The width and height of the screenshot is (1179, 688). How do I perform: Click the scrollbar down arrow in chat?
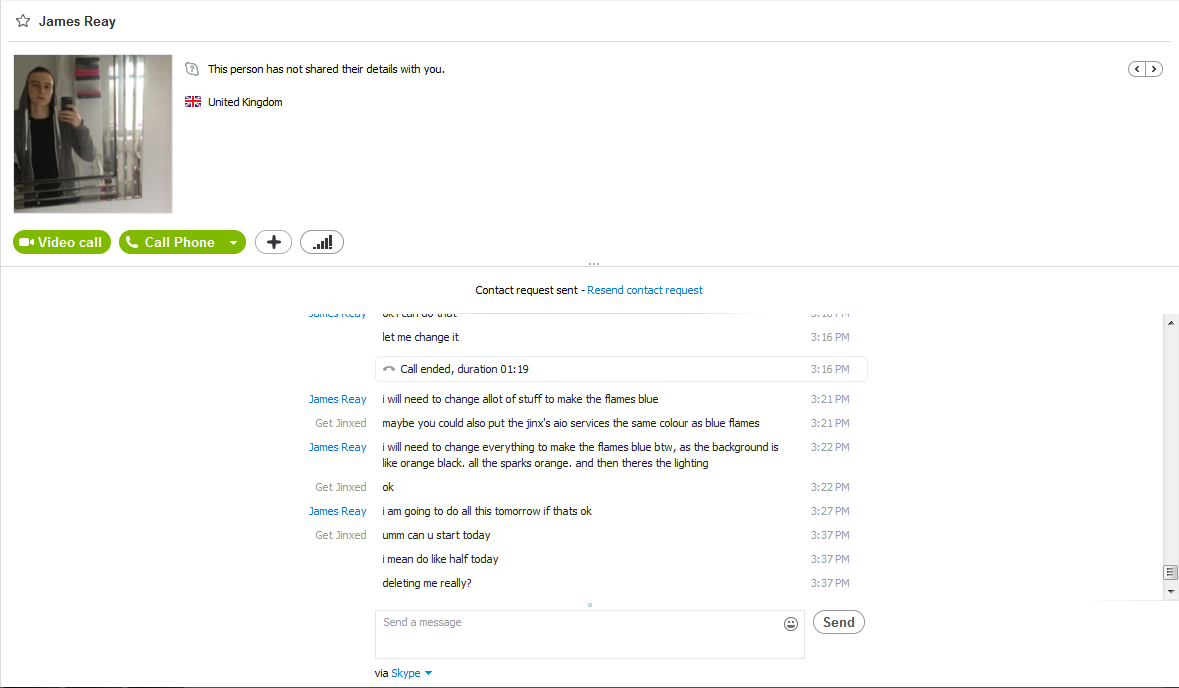(x=1171, y=592)
